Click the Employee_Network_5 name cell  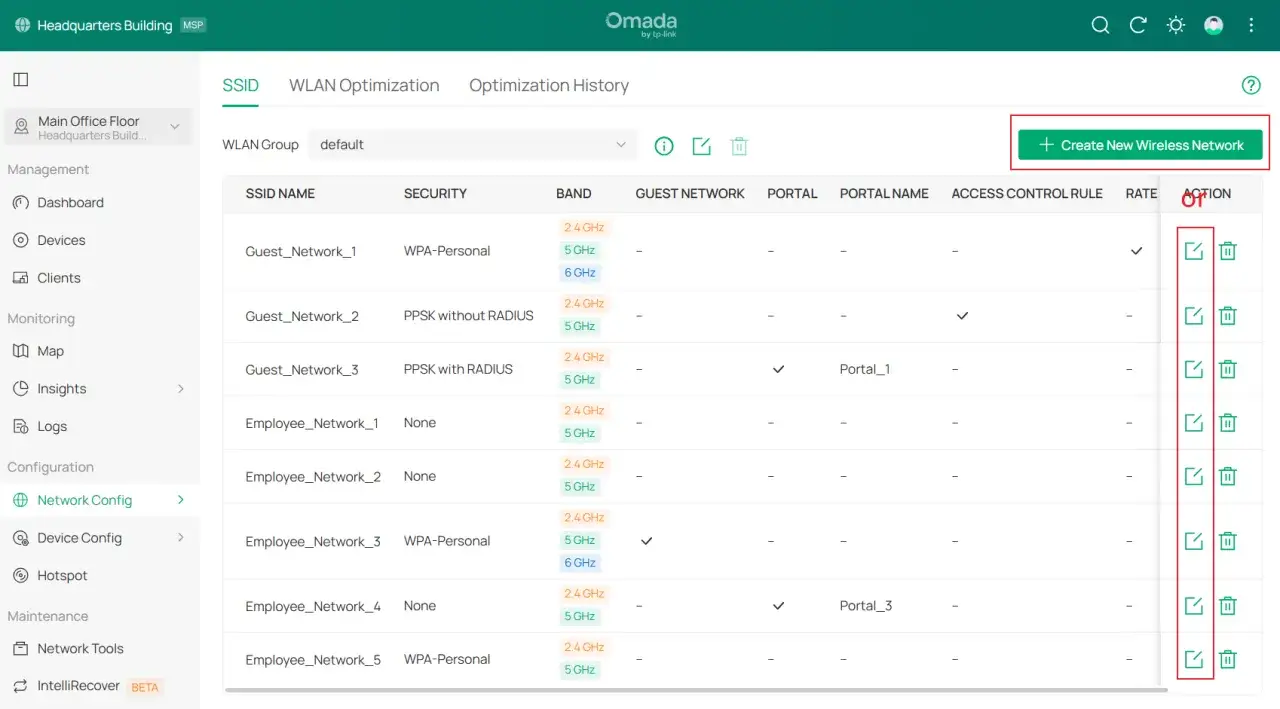(313, 659)
